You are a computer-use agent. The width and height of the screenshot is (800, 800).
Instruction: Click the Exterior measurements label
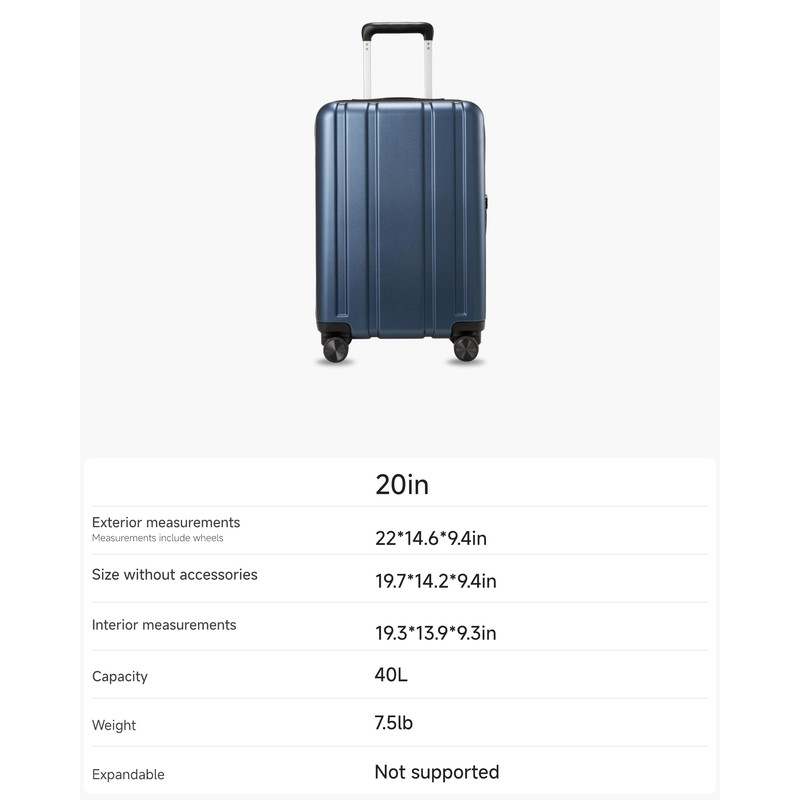pos(166,522)
